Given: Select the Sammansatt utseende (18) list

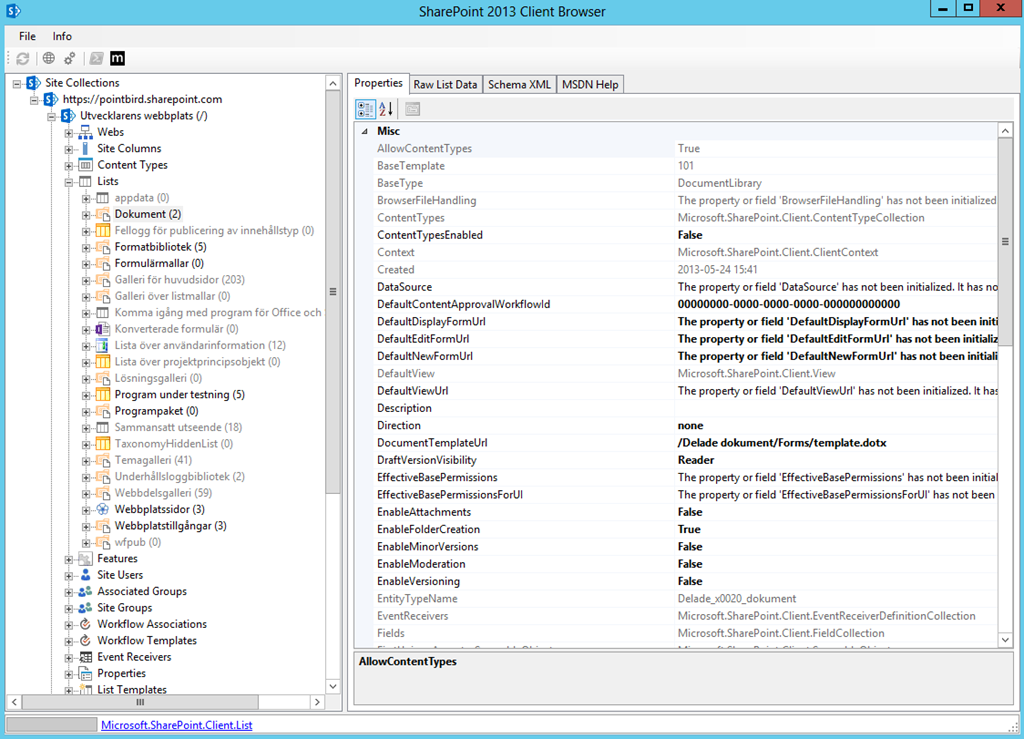Looking at the screenshot, I should point(178,427).
